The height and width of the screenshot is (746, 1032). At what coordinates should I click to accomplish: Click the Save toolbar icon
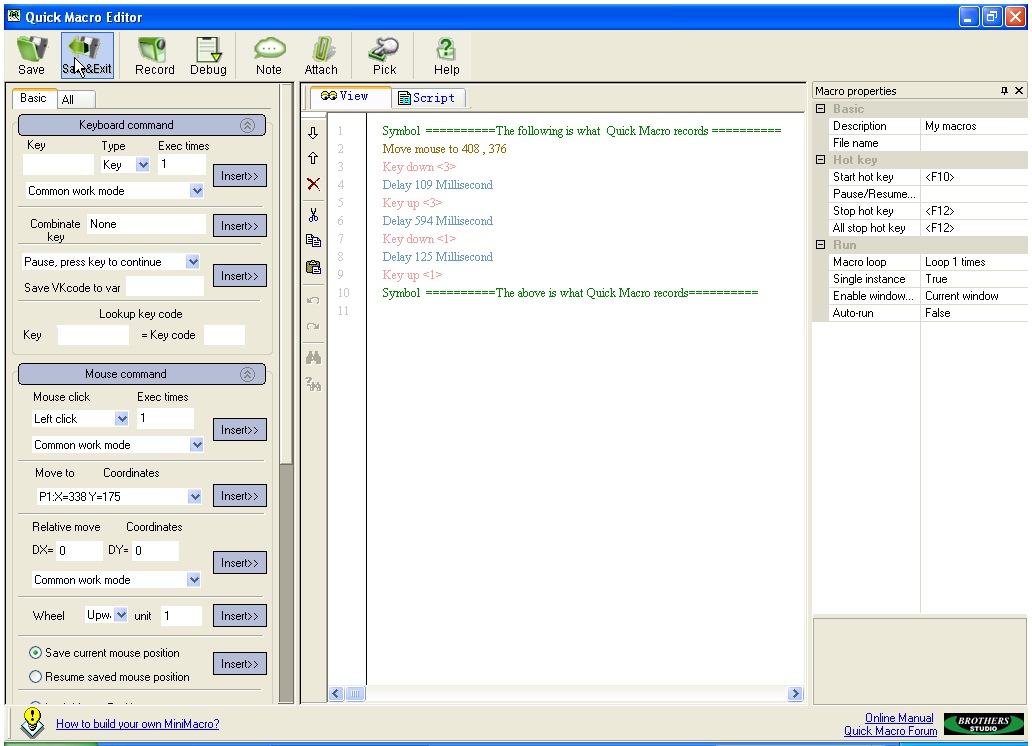[32, 55]
